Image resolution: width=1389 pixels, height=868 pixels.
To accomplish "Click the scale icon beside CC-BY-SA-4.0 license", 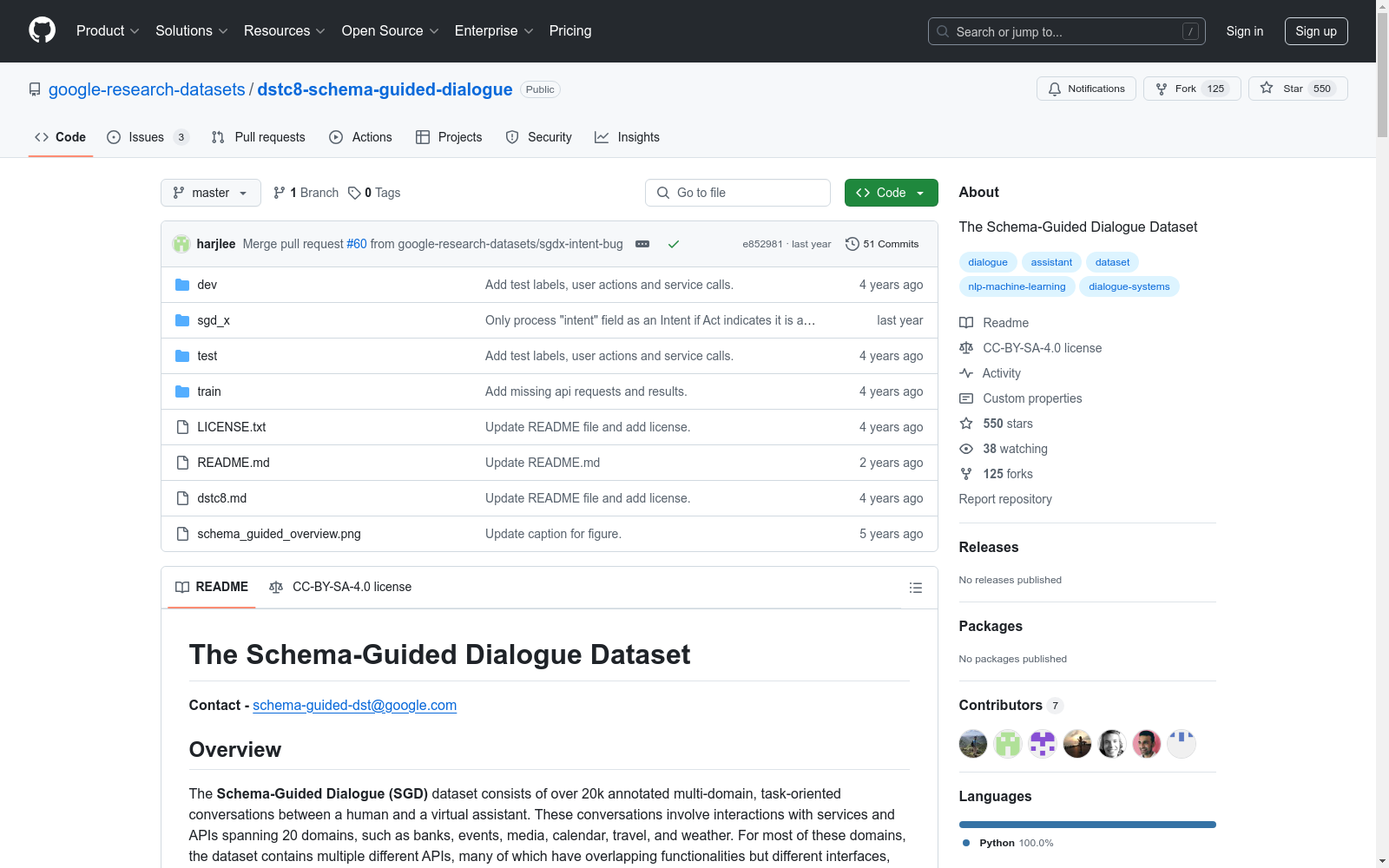I will pyautogui.click(x=966, y=348).
